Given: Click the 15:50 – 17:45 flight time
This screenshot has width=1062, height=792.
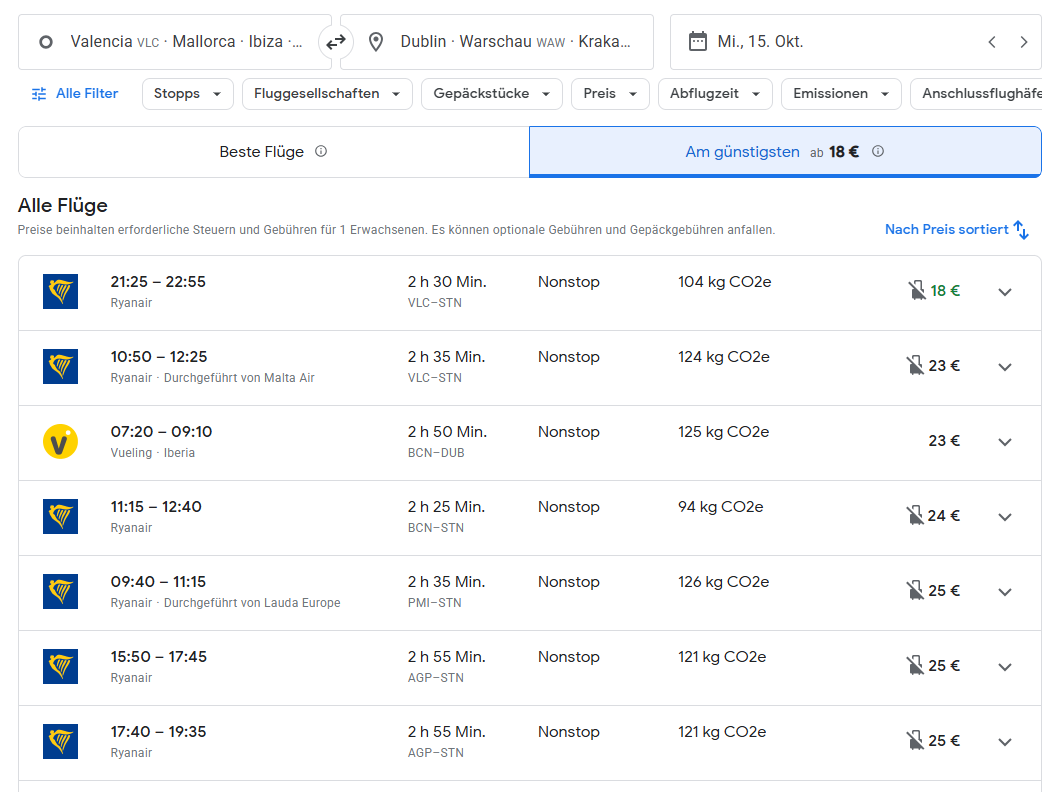Looking at the screenshot, I should (158, 656).
